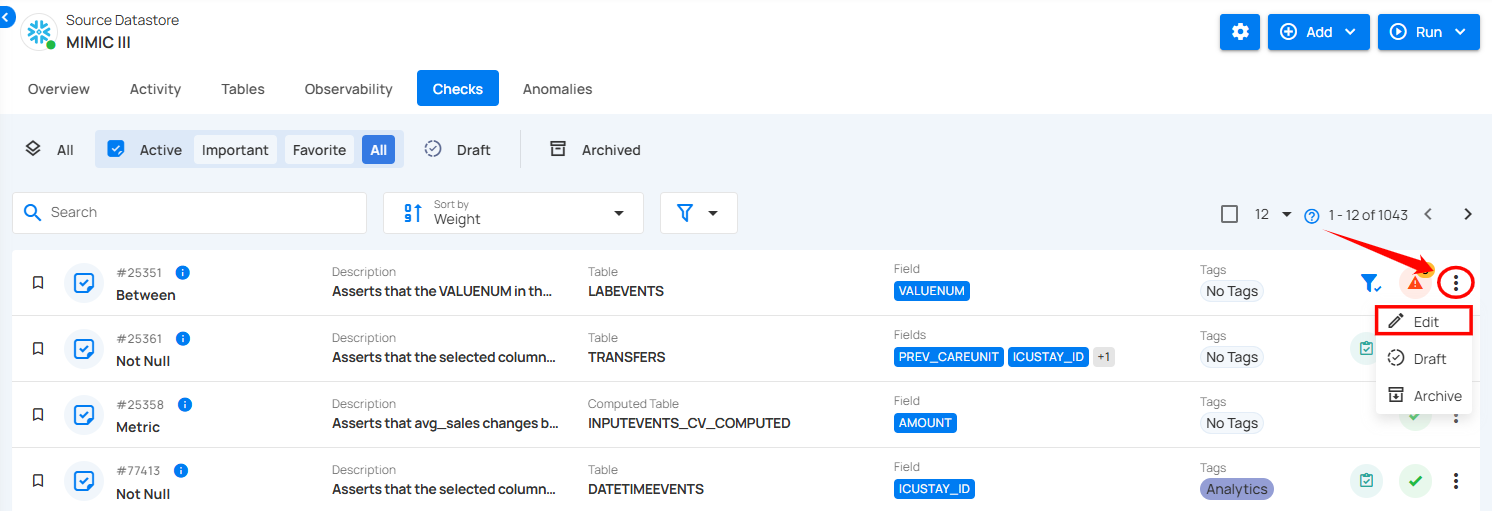The image size is (1492, 511).
Task: Go to next page of checks
Action: pos(1468,214)
